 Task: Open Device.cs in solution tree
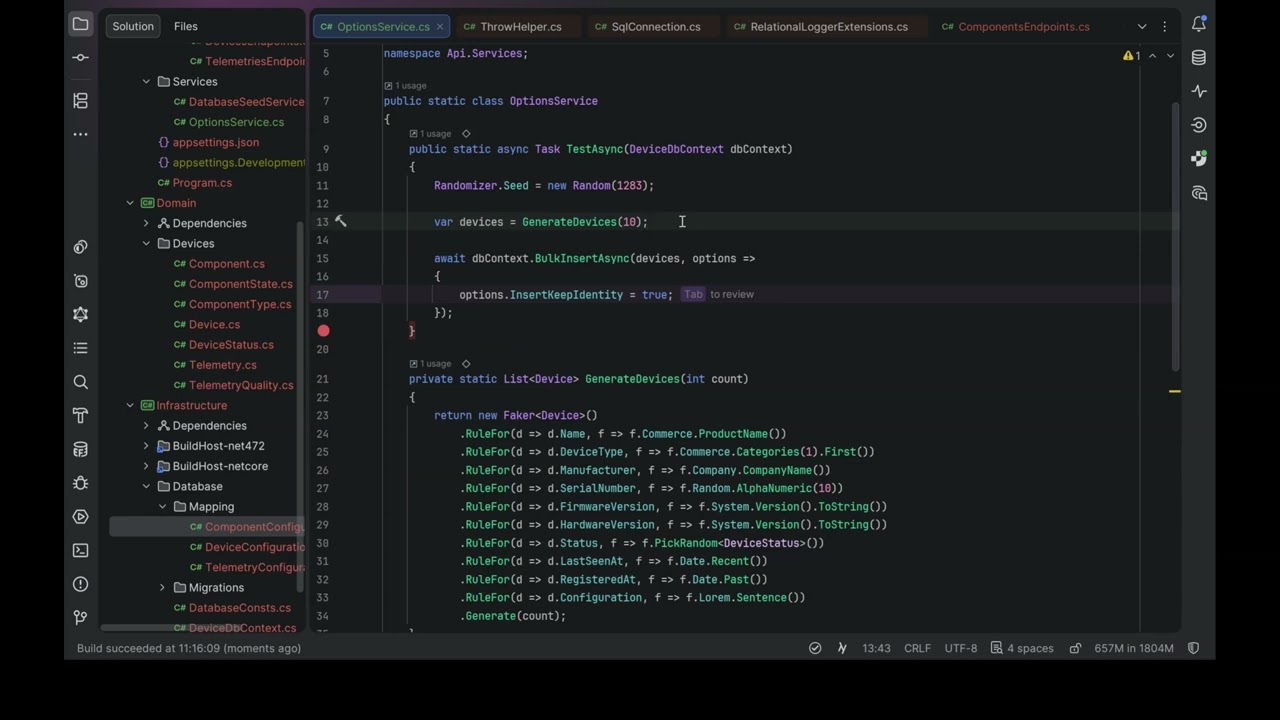[214, 325]
